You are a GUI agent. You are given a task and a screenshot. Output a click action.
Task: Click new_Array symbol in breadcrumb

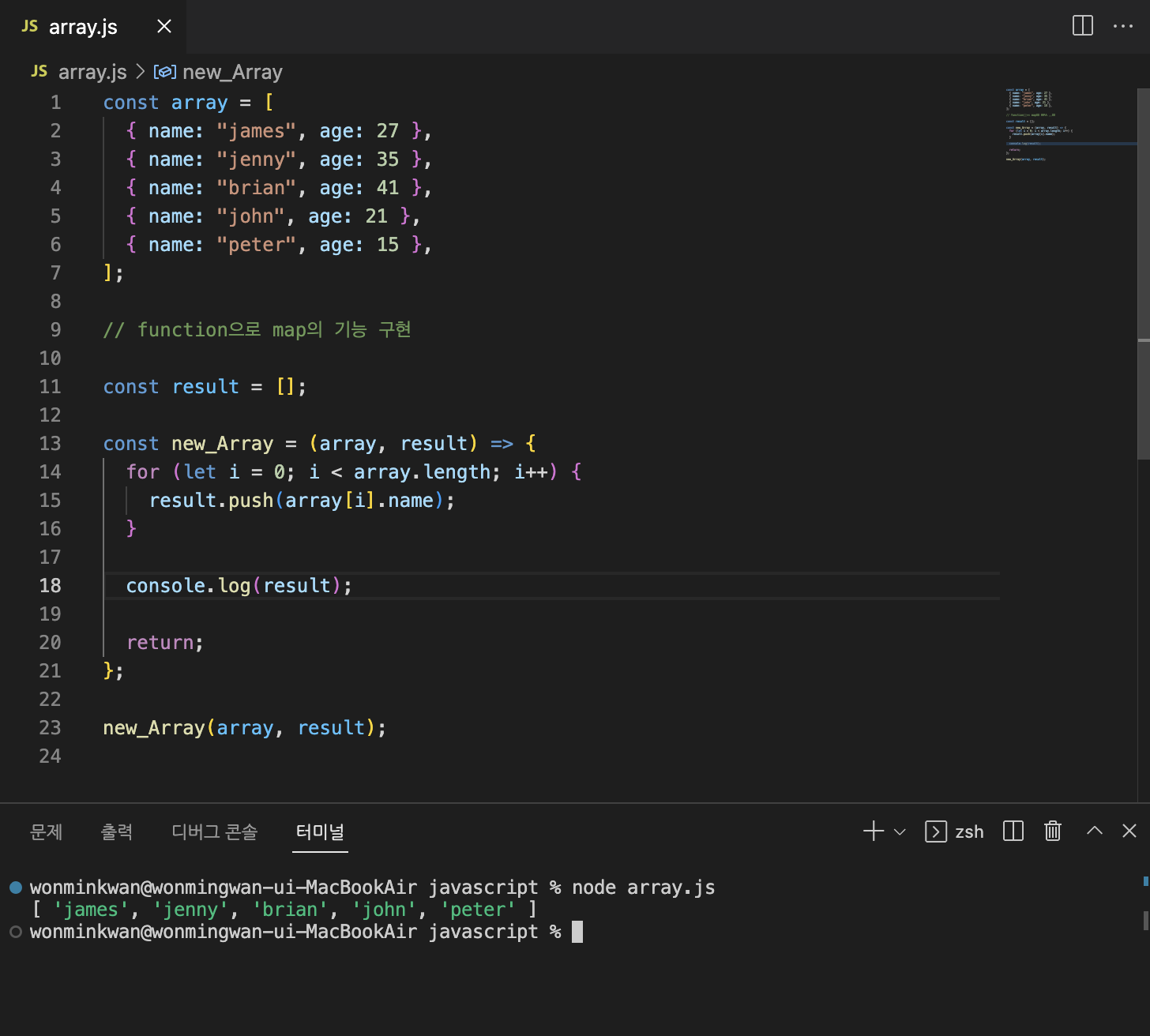coord(232,72)
